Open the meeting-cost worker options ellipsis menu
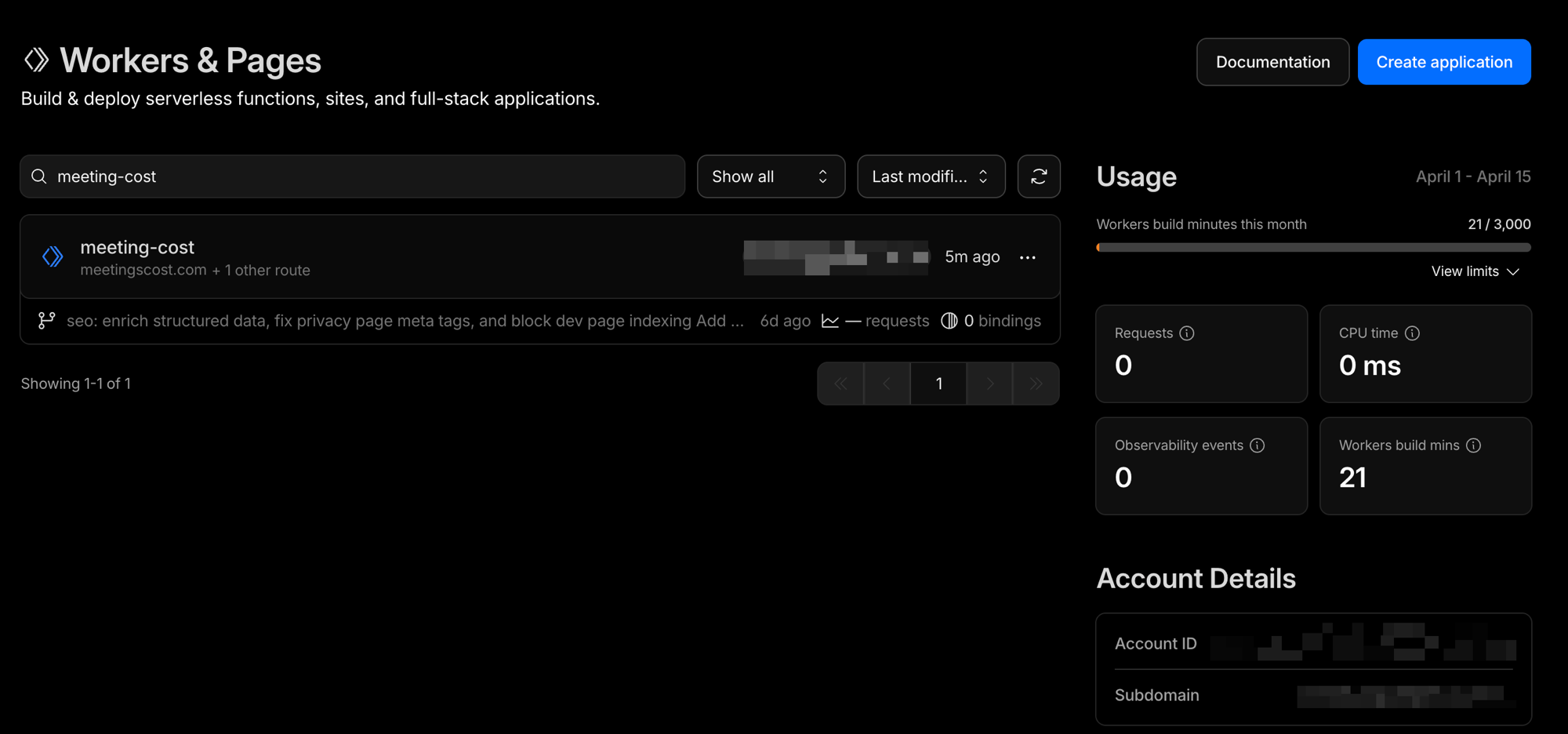The image size is (1568, 734). [1027, 256]
